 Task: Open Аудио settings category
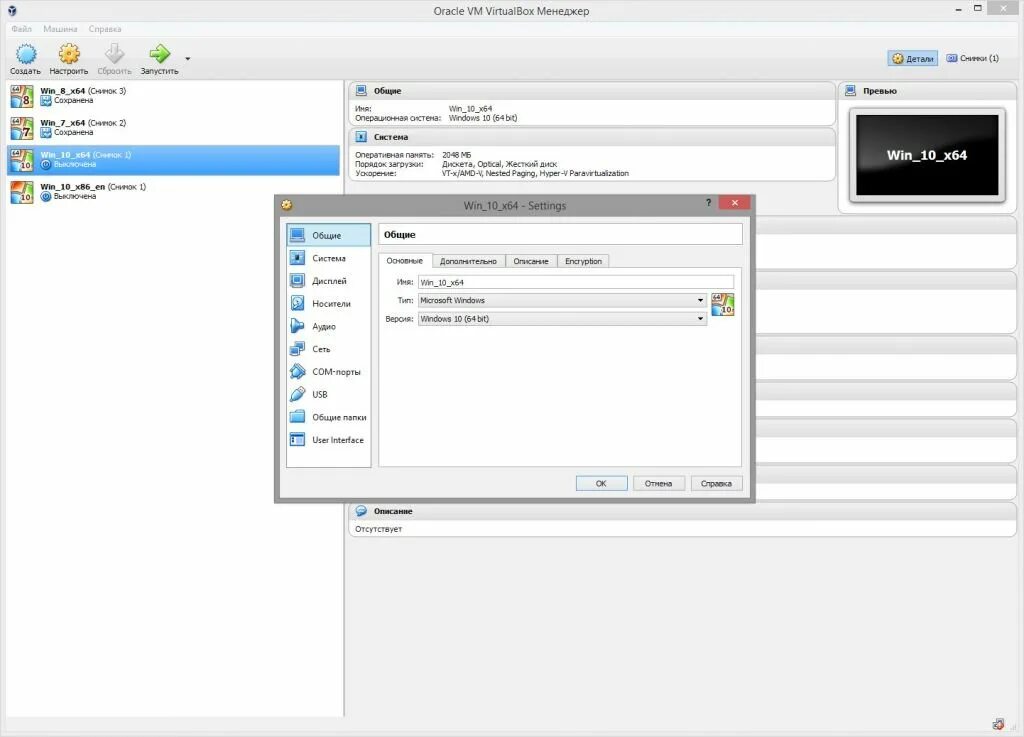[328, 326]
